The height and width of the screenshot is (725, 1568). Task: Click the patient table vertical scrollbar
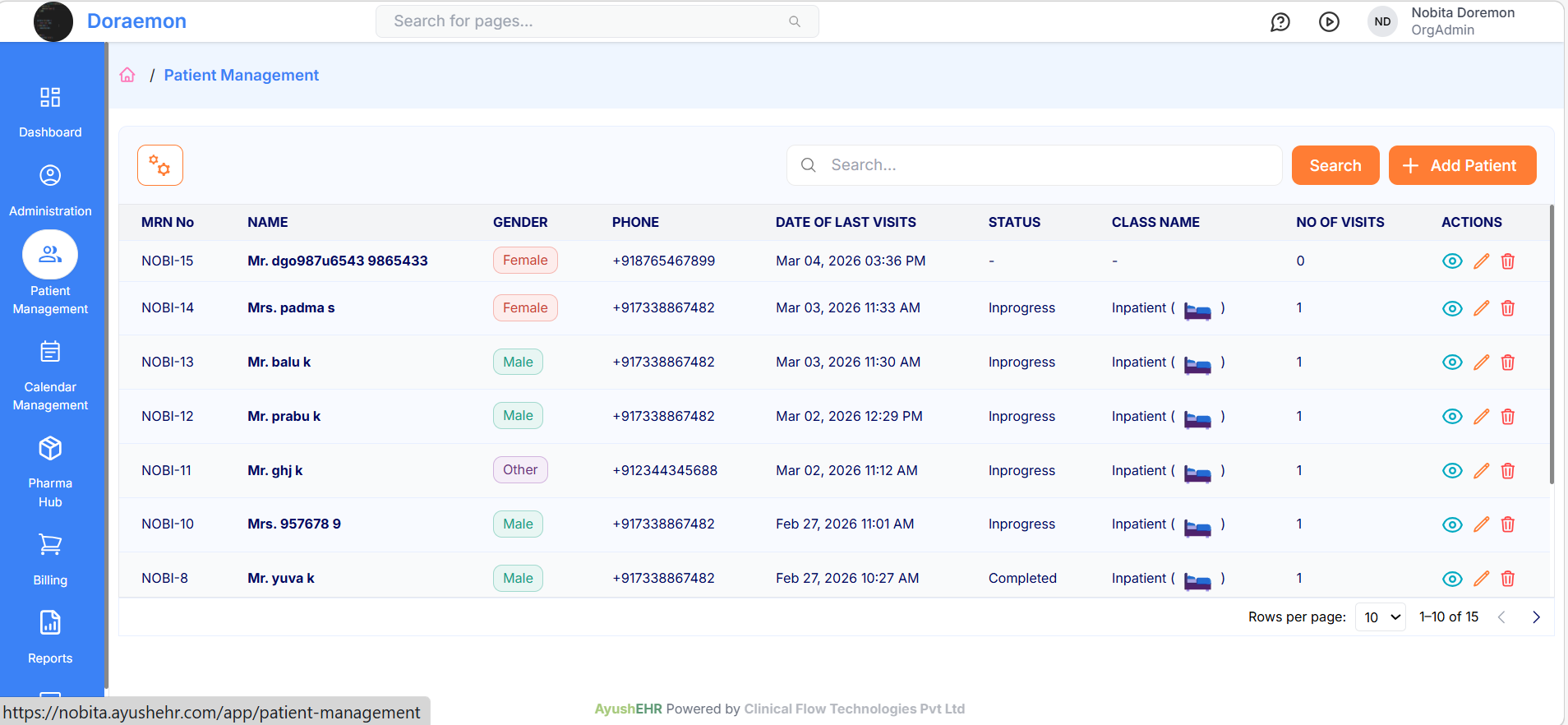[x=1551, y=345]
